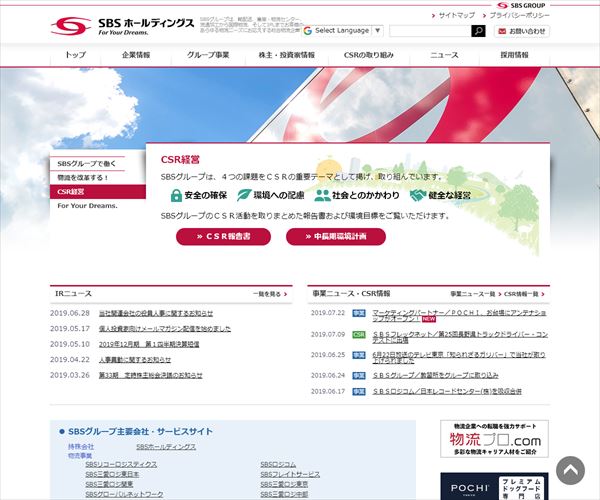
Task: Click the red arrow beside 一覧を見る
Action: point(285,294)
